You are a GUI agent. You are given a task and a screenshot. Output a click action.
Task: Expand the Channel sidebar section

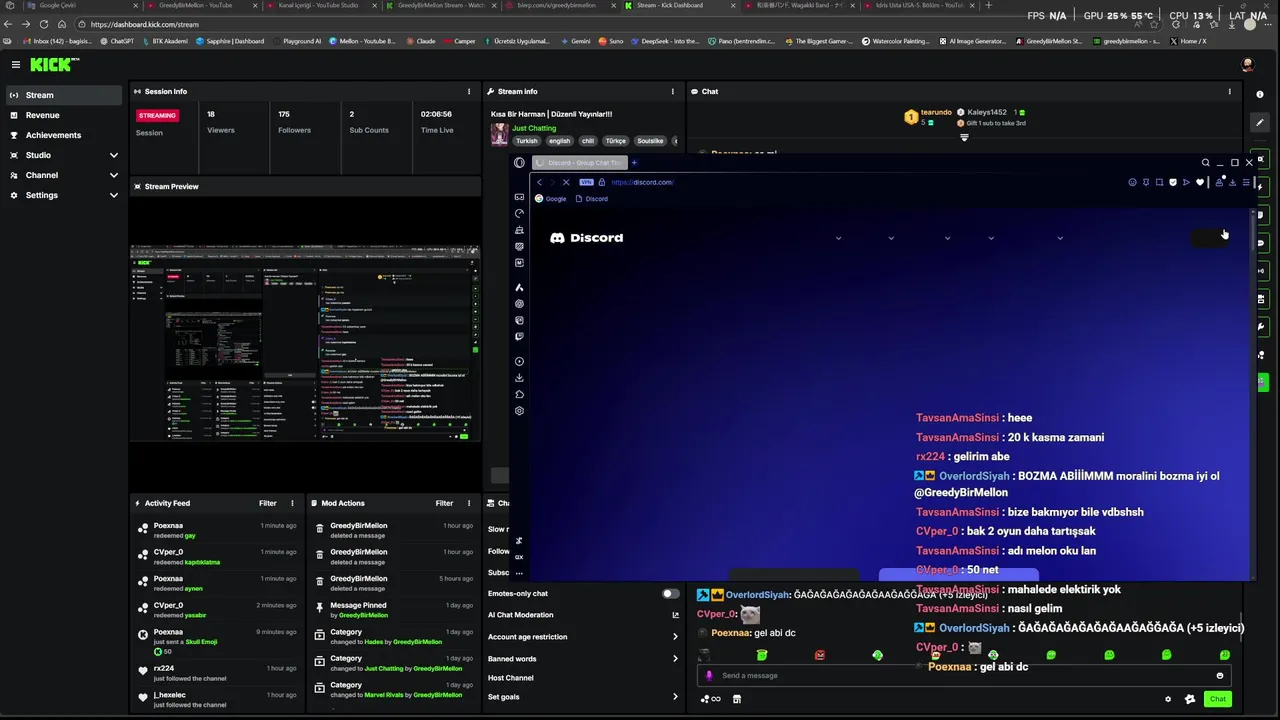click(x=62, y=175)
